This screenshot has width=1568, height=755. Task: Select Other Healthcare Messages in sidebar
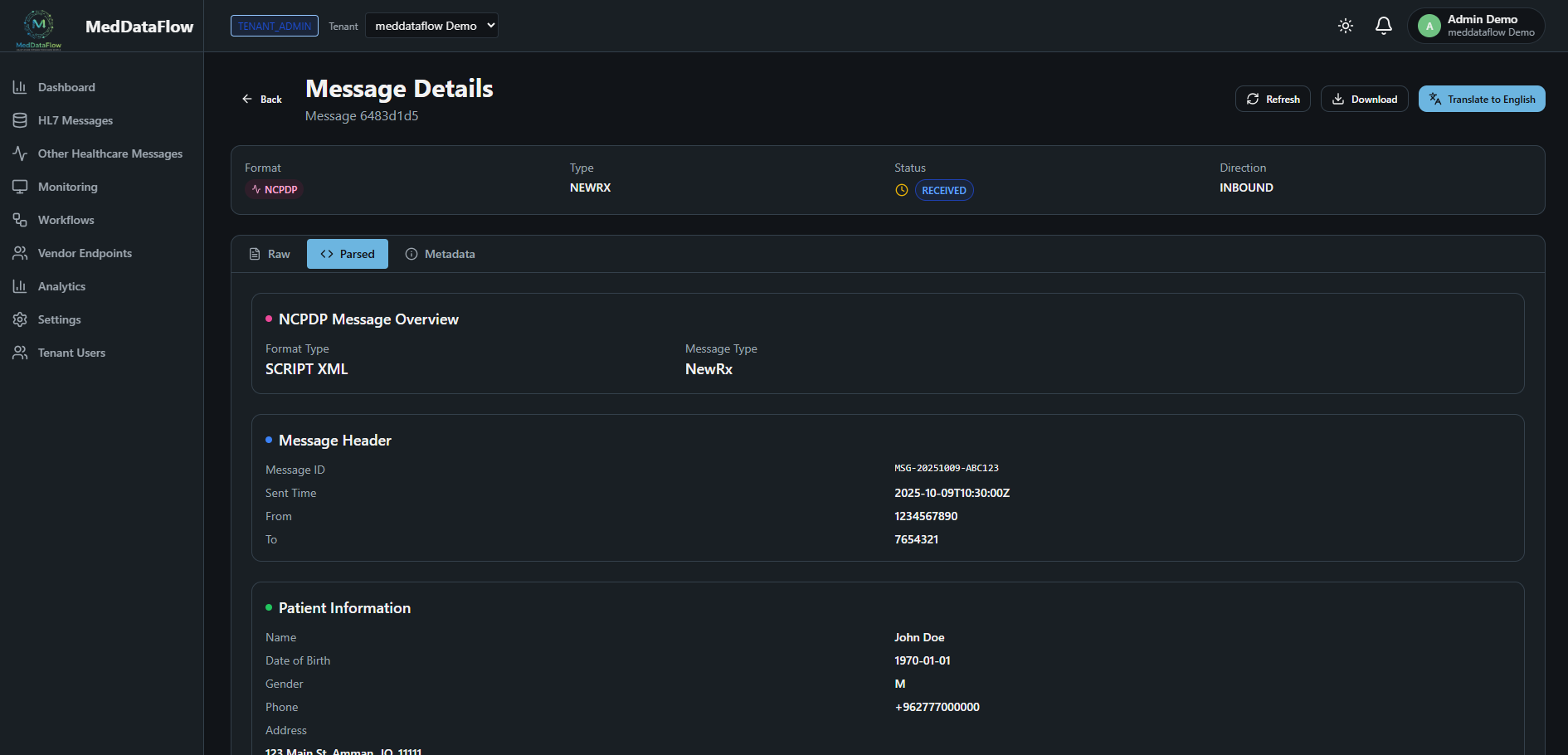pos(110,153)
